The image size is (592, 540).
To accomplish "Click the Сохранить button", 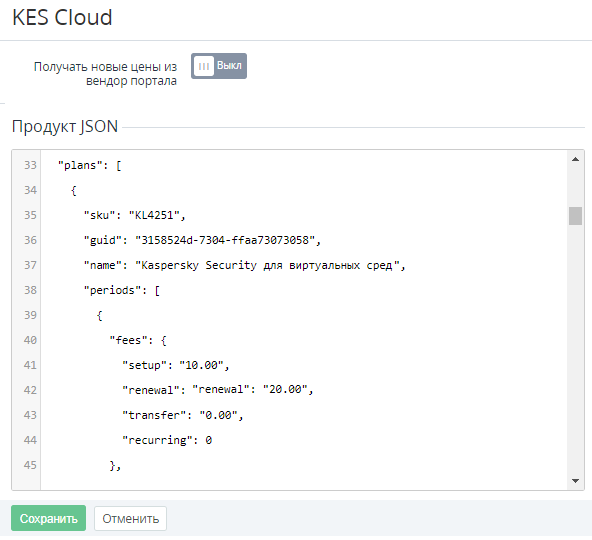I will (48, 518).
